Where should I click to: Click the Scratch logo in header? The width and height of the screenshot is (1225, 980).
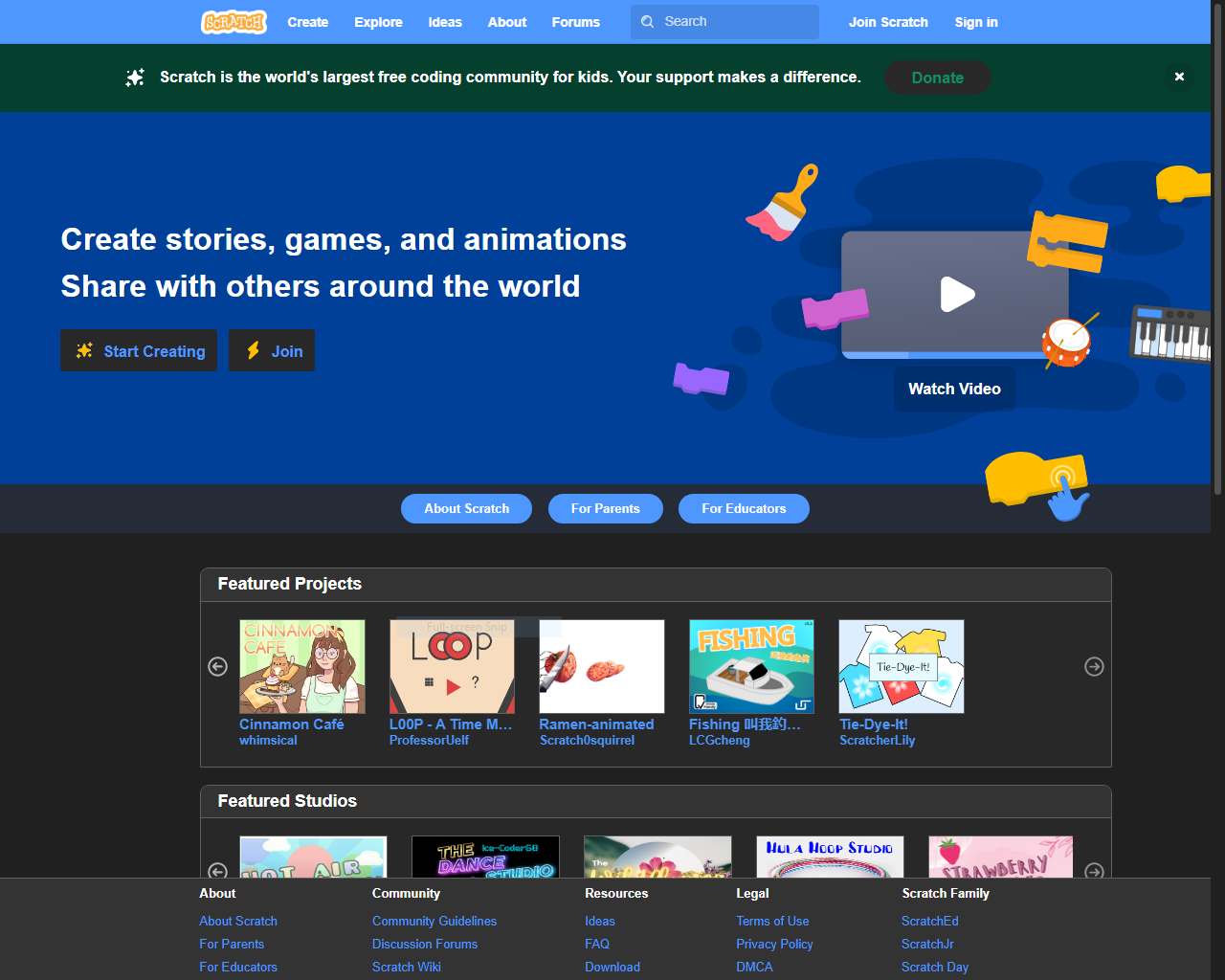tap(234, 21)
